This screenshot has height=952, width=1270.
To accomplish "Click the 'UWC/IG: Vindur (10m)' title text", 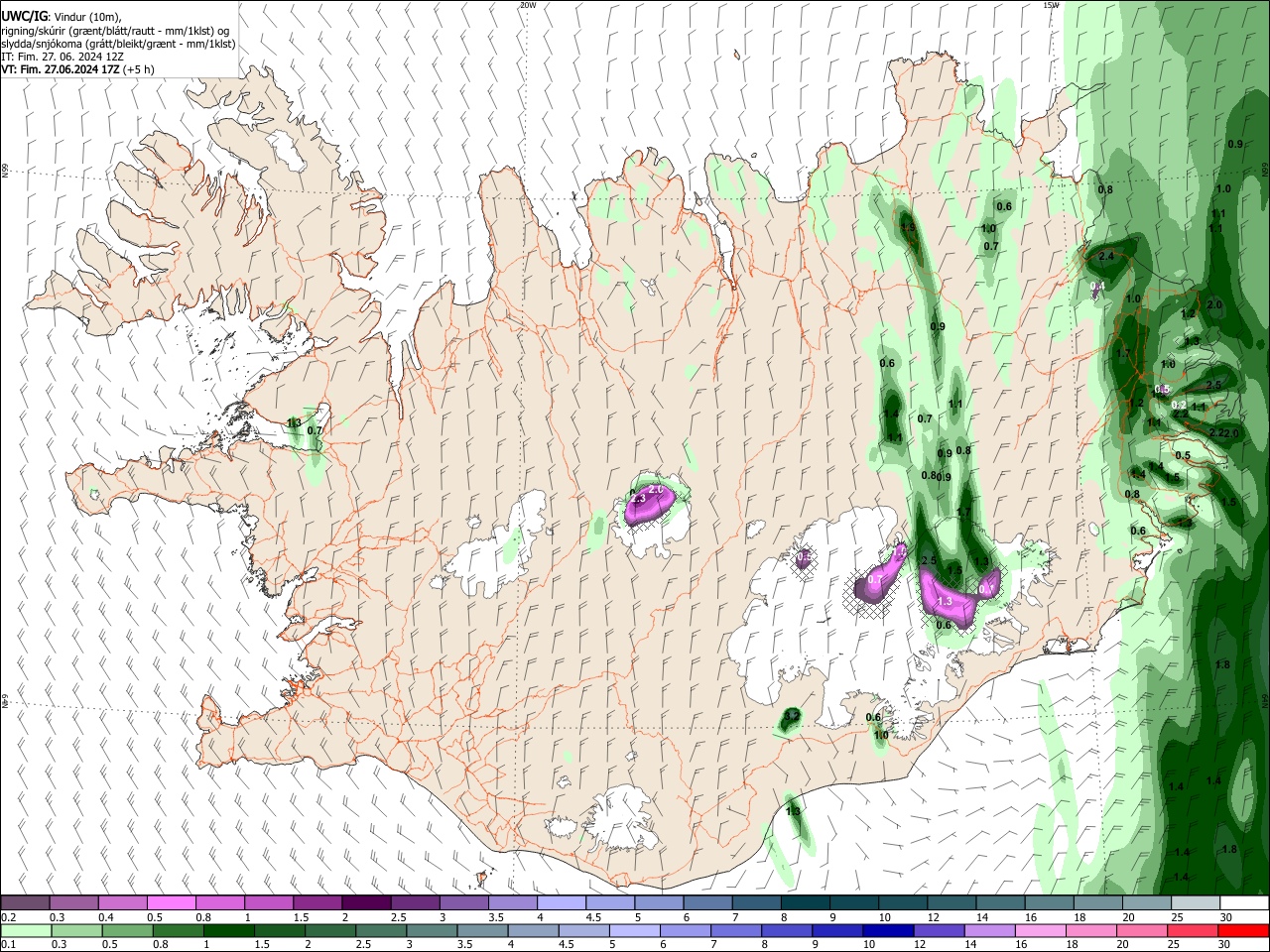I will 62,17.
